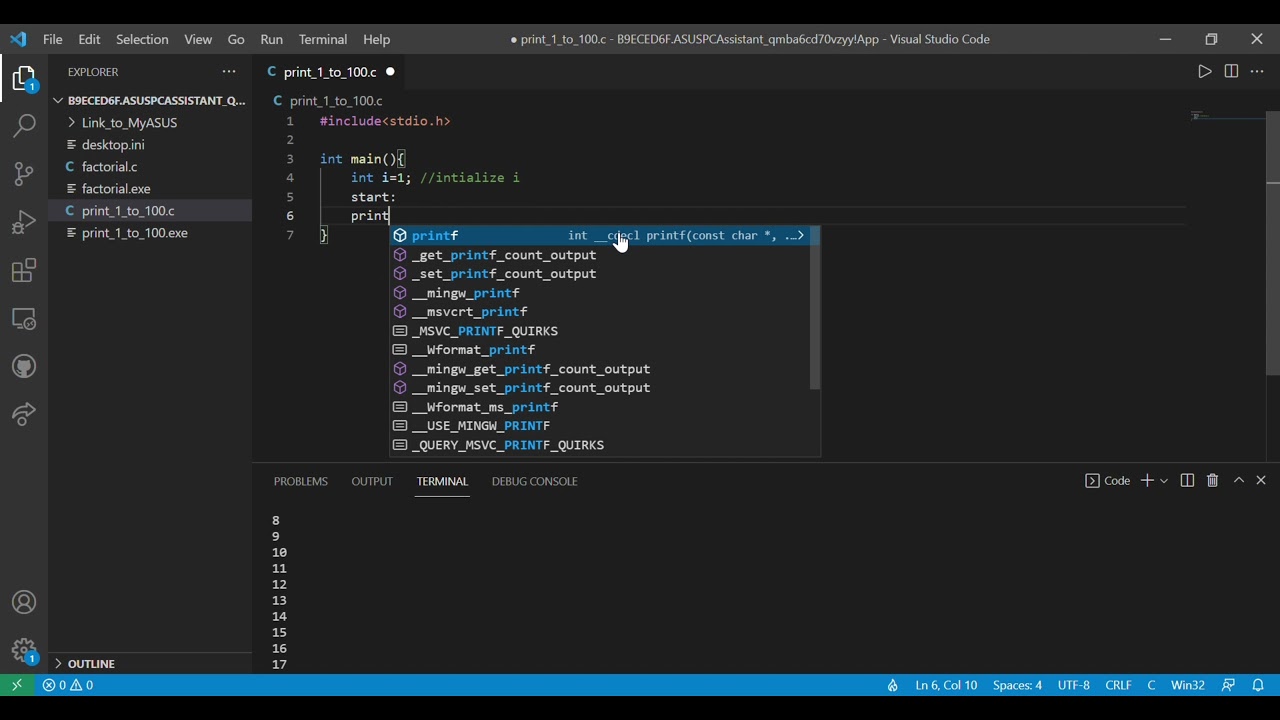
Task: Click the Run Code play icon
Action: [1204, 72]
